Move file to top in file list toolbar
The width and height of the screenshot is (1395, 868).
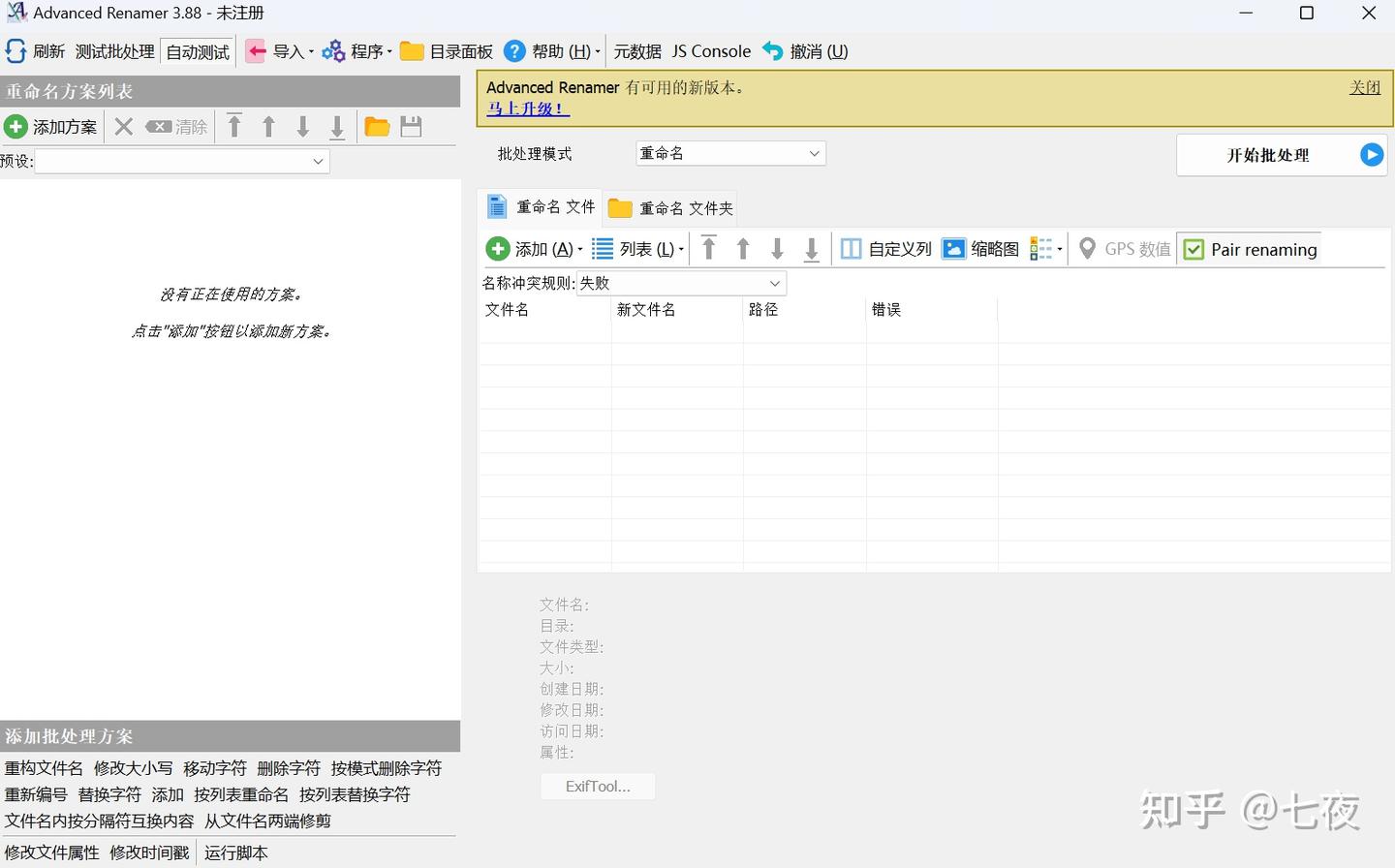[x=709, y=248]
